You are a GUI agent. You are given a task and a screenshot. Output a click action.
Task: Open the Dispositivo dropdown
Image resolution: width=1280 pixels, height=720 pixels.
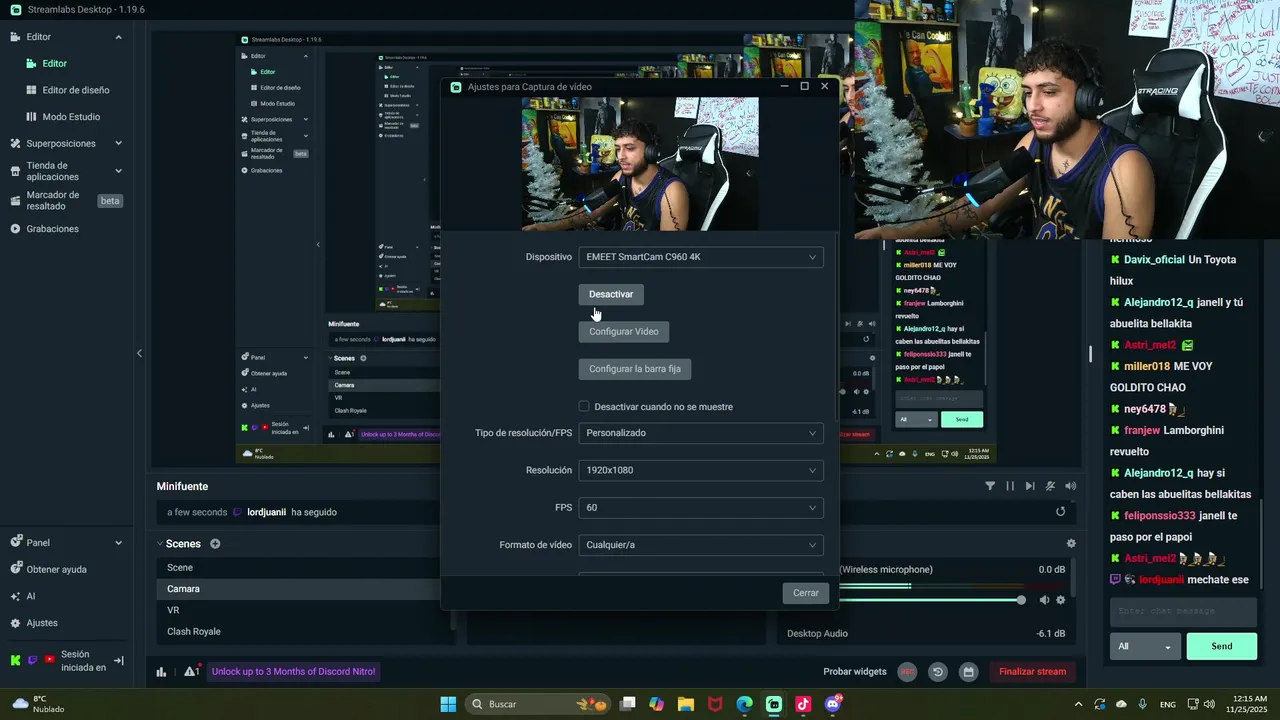(x=701, y=257)
